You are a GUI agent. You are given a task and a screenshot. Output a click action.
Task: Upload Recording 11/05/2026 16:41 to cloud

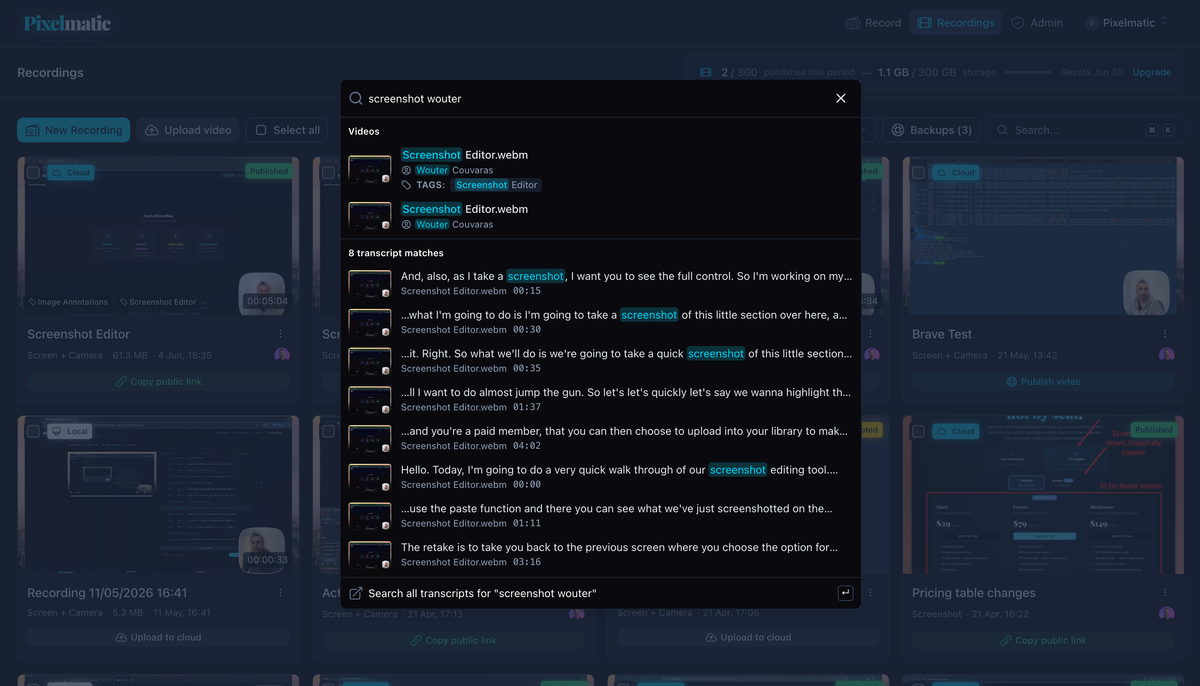pos(158,637)
